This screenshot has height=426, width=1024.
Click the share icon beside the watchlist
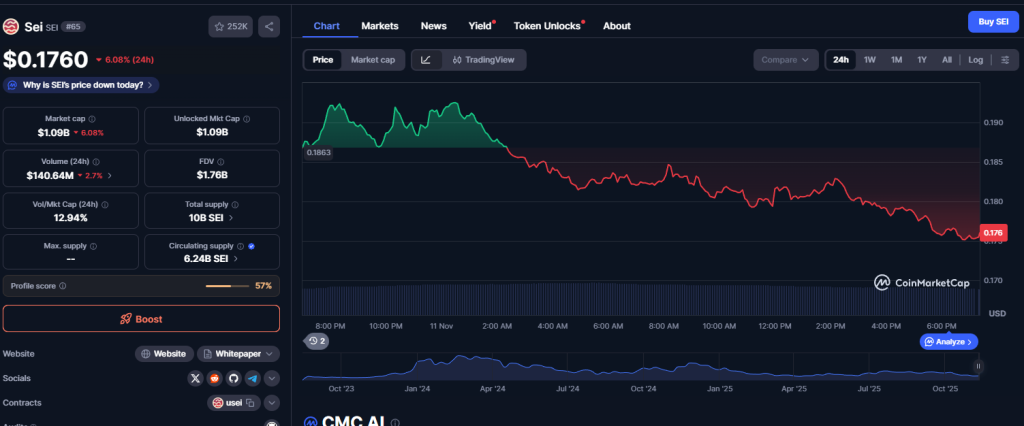pos(269,26)
